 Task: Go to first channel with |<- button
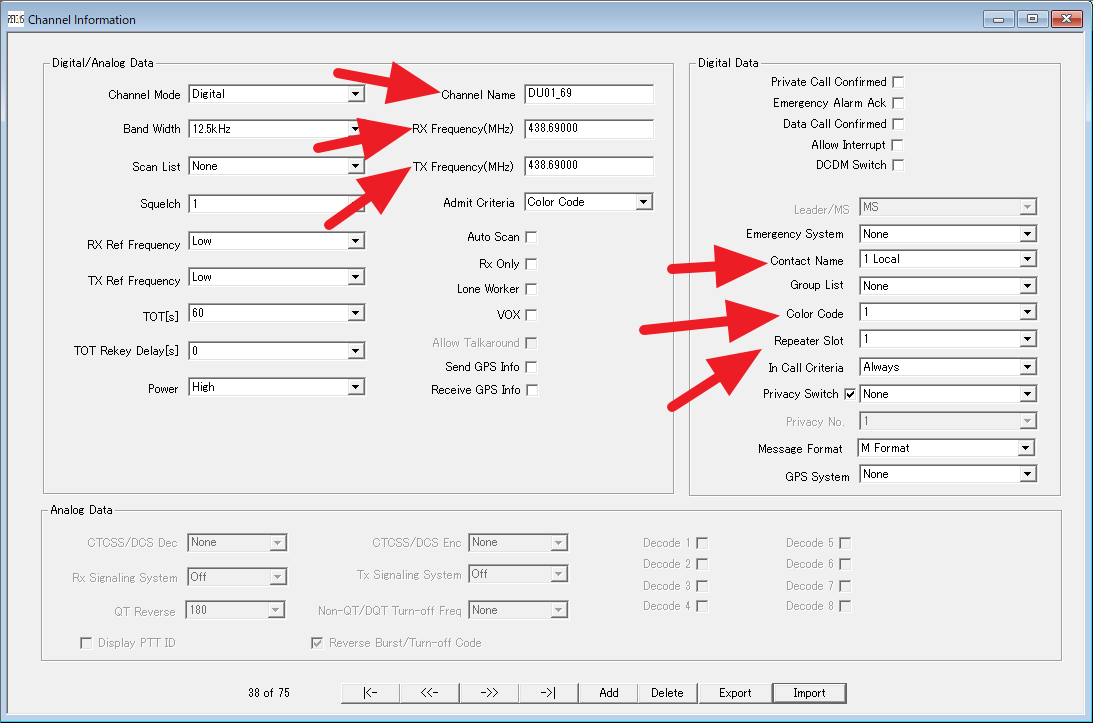click(370, 693)
